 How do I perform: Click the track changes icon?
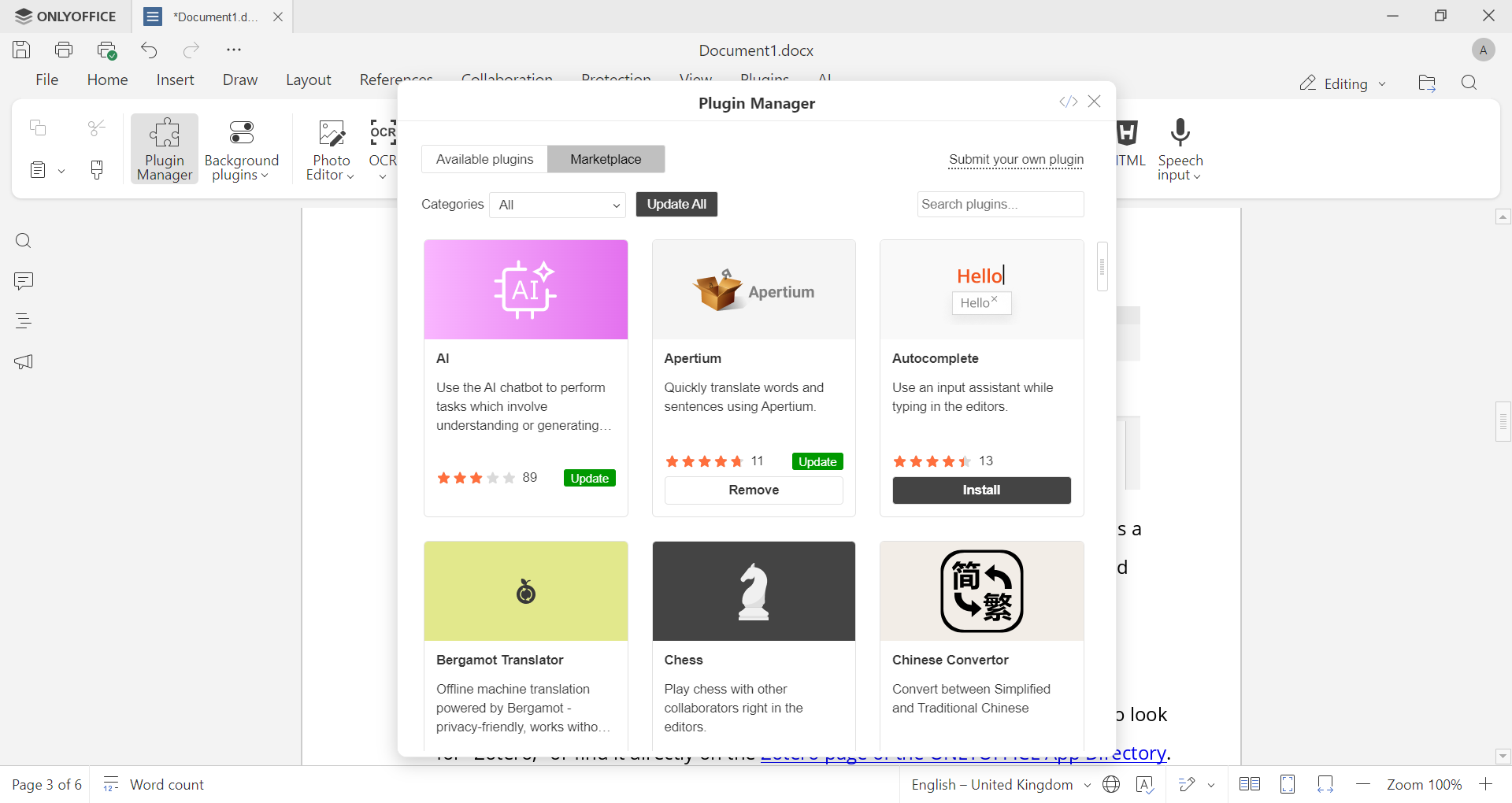[x=1187, y=784]
